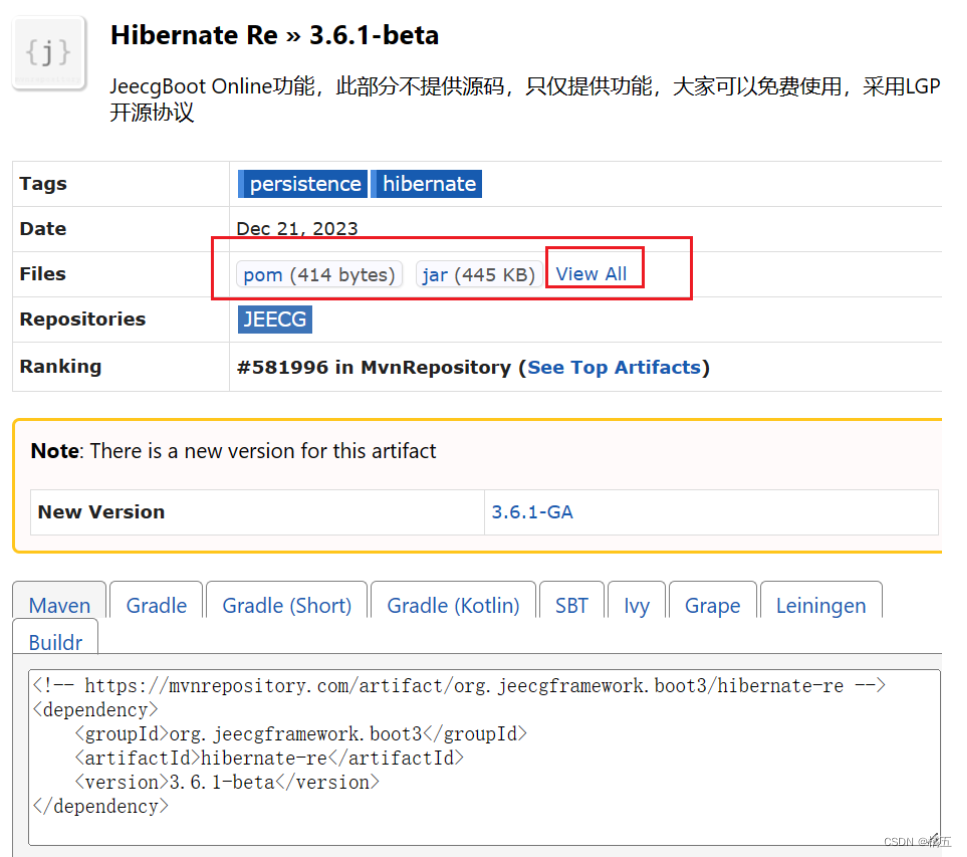Click View All files link
The height and width of the screenshot is (857, 967).
[592, 272]
